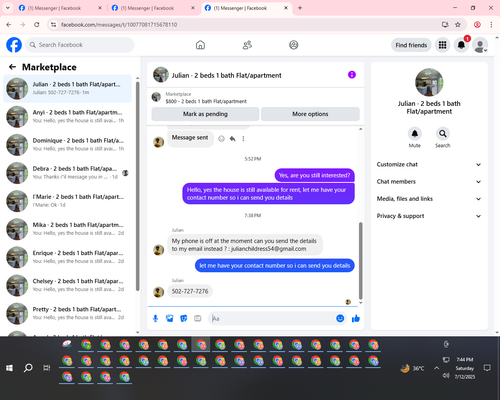
Task: Click Find friends button
Action: click(x=411, y=45)
